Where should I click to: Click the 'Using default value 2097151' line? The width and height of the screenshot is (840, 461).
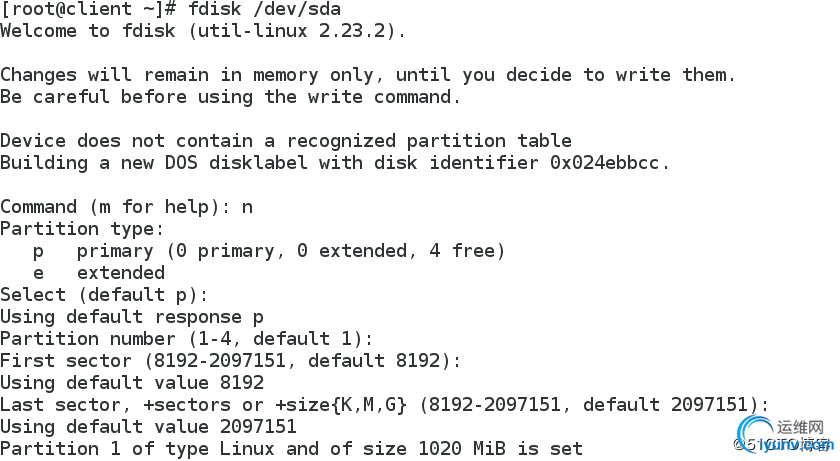pyautogui.click(x=148, y=427)
